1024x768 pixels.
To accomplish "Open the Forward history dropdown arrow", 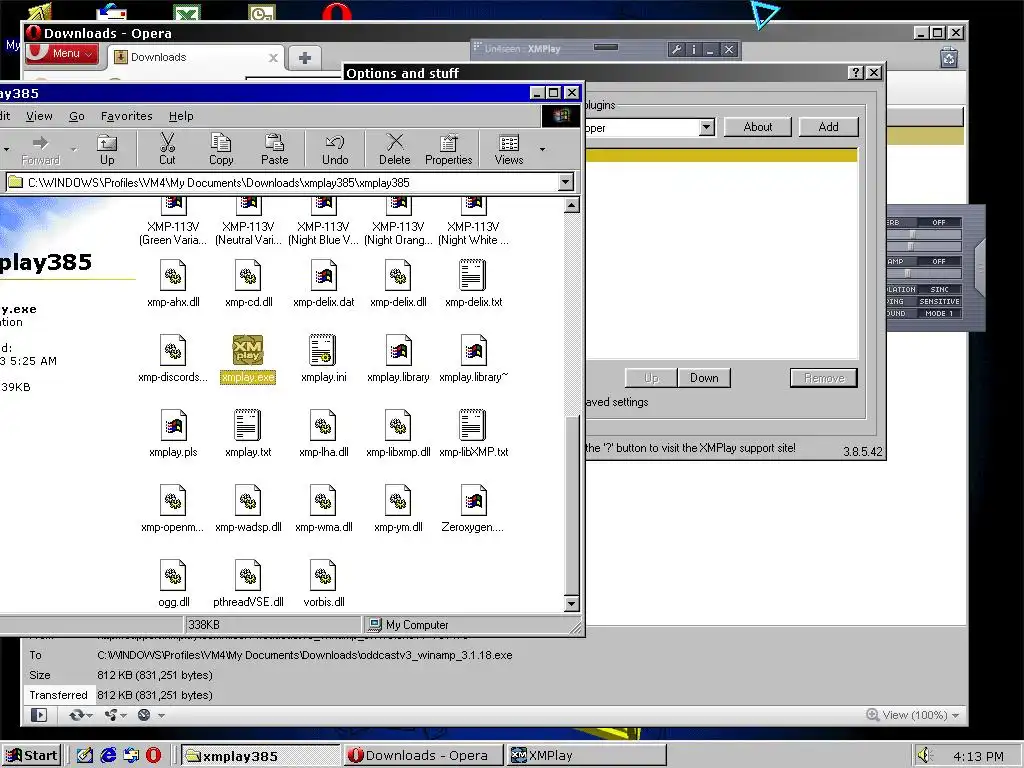I will click(73, 150).
